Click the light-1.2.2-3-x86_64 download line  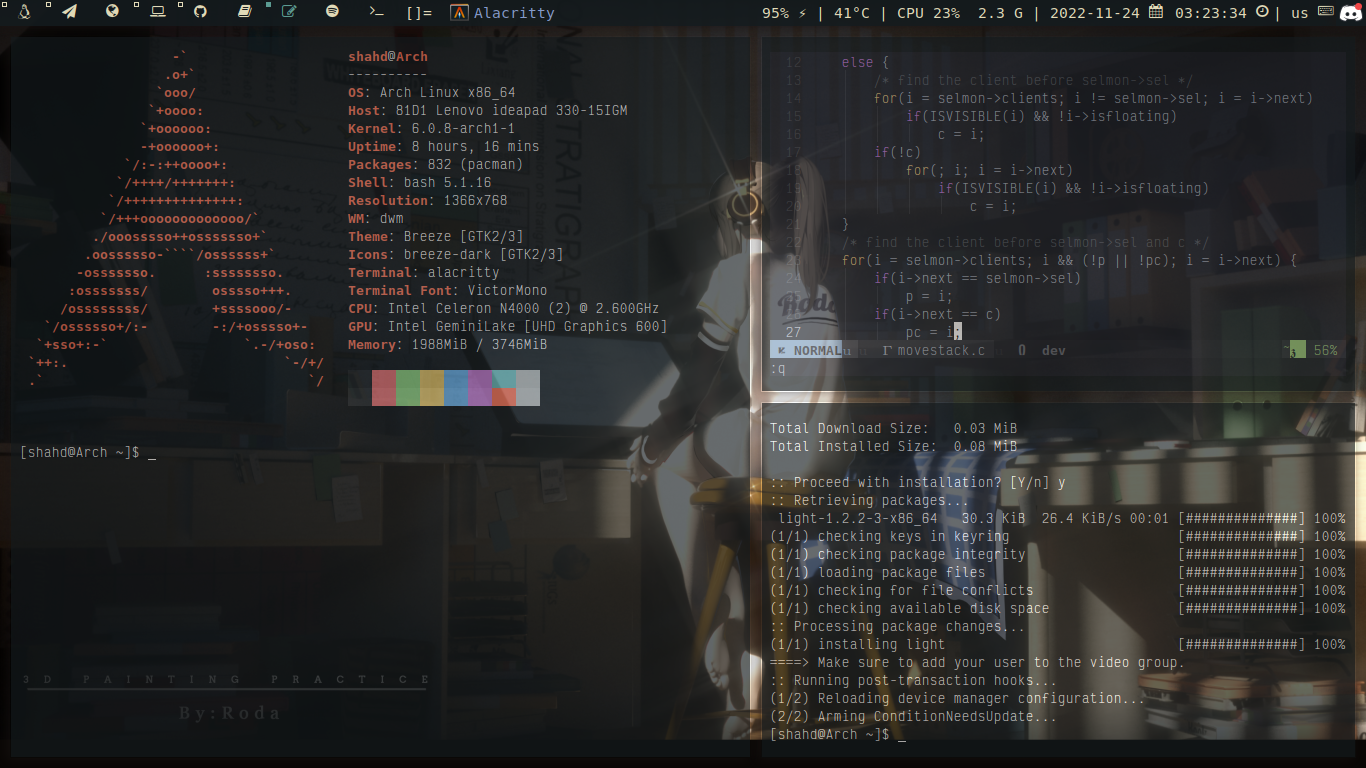(1061, 518)
